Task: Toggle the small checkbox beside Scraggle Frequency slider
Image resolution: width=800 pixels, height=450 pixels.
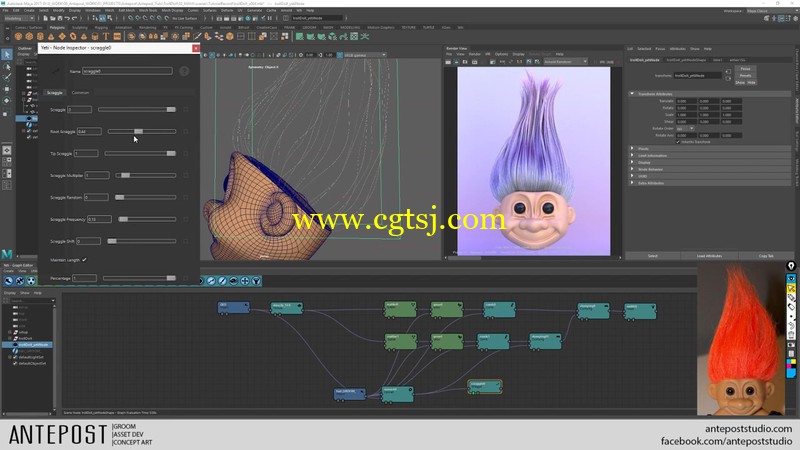Action: (186, 219)
